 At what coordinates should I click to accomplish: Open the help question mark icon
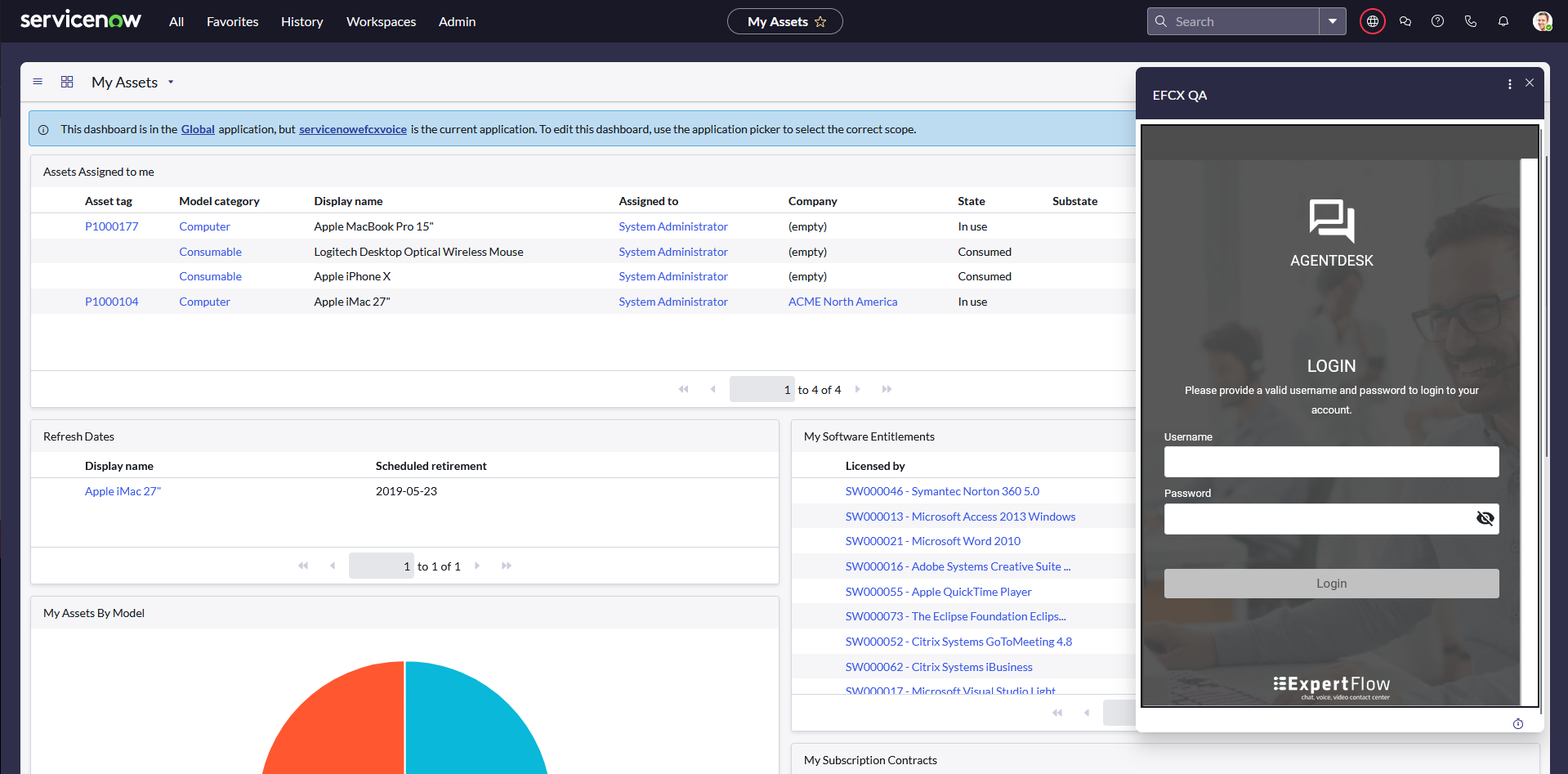point(1438,22)
